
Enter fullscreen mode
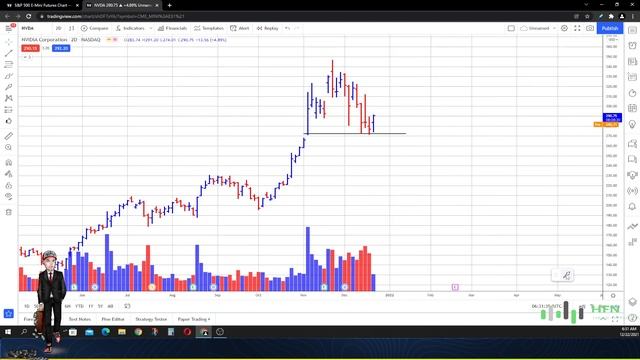pos(577,28)
